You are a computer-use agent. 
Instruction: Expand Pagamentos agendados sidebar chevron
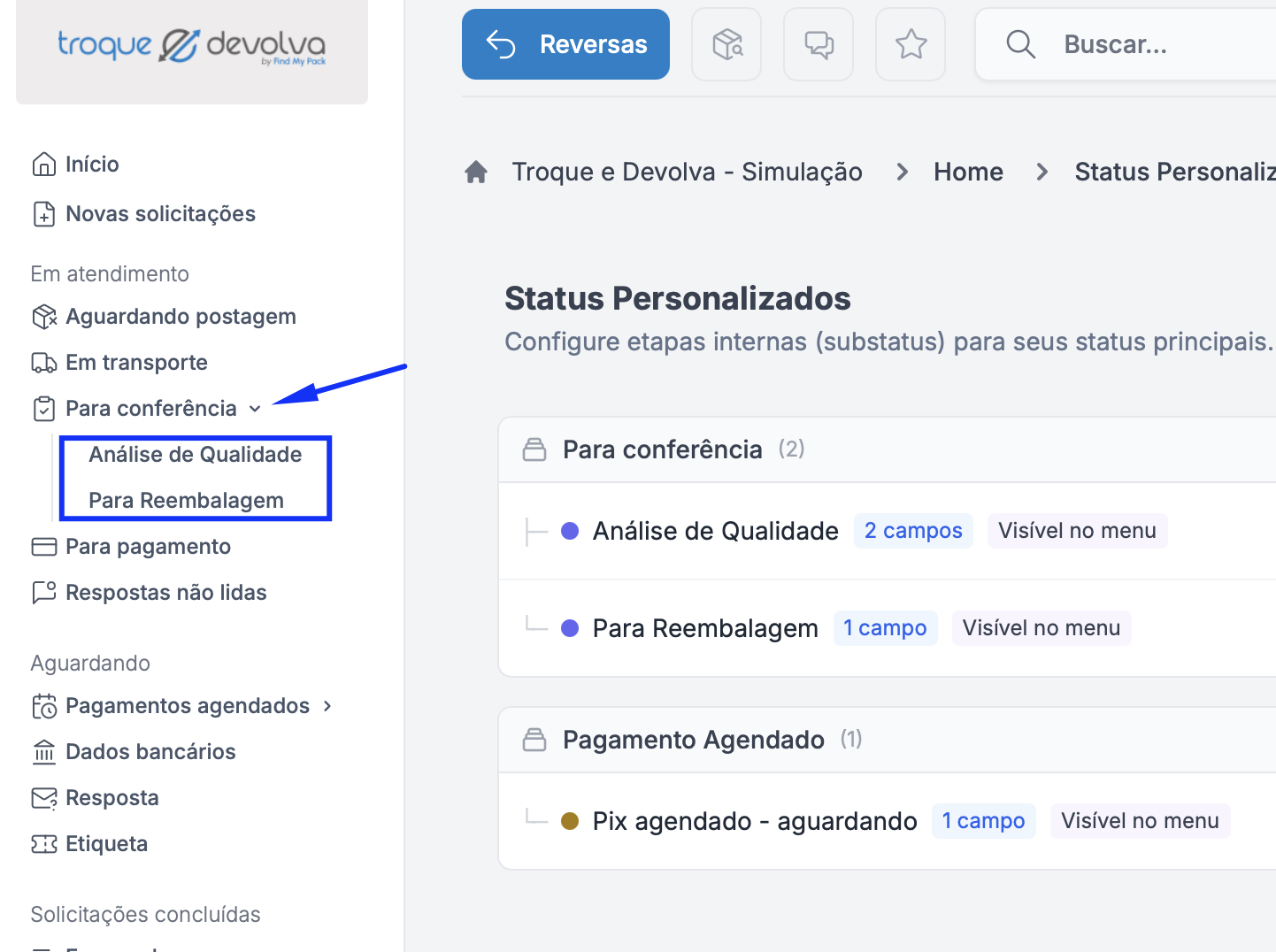click(x=327, y=706)
